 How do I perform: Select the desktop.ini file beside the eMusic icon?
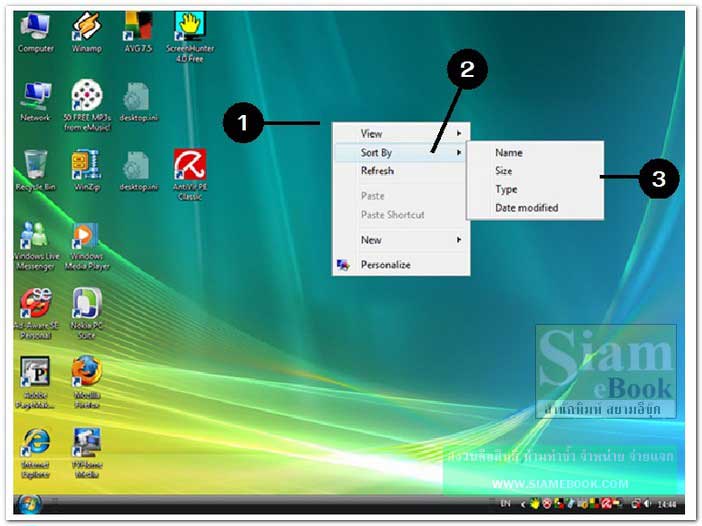click(139, 102)
